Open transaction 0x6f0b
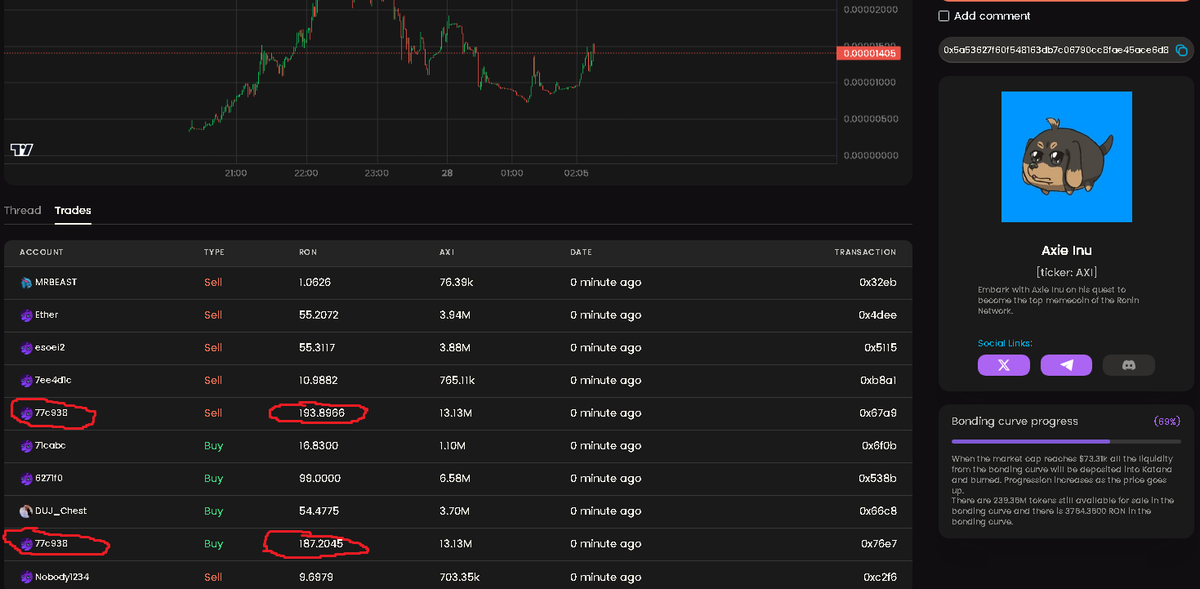 click(879, 446)
